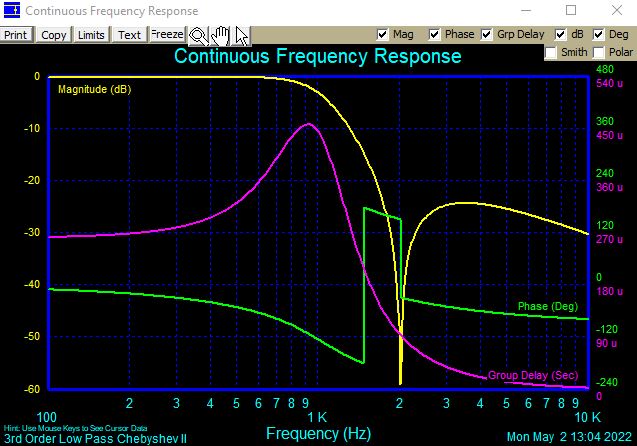The image size is (637, 446).
Task: Click the mouse keys hint text
Action: pos(76,428)
